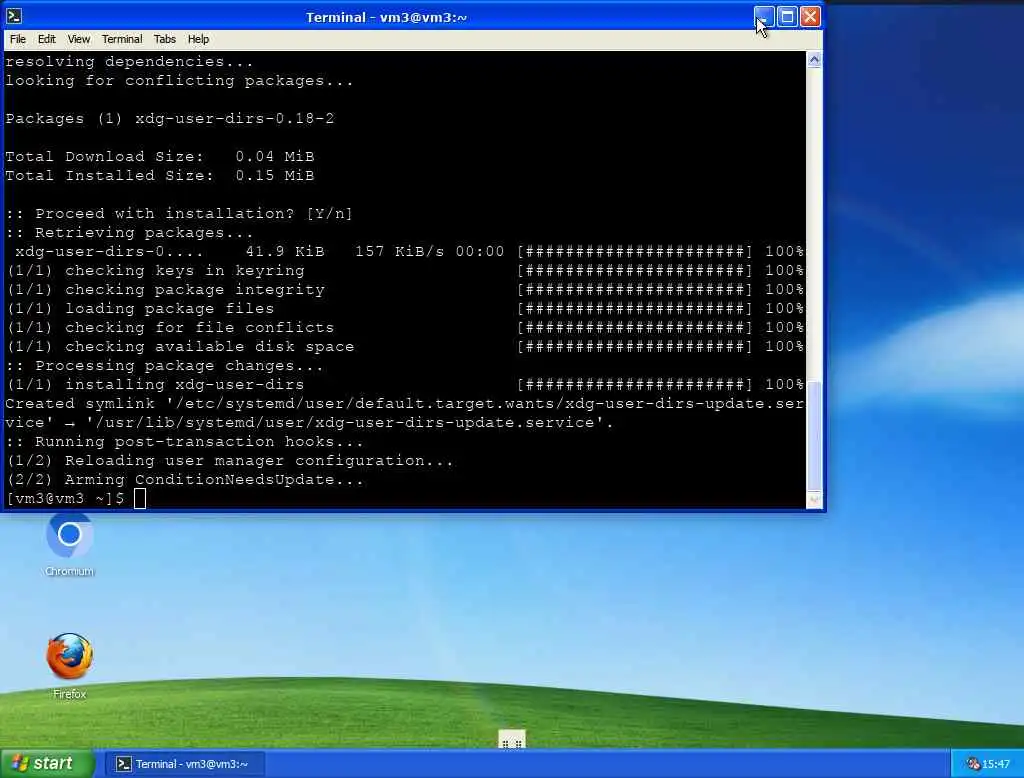Click the line 'Total Download Size: 0.04 MiB'
Image resolution: width=1024 pixels, height=778 pixels.
click(x=160, y=156)
